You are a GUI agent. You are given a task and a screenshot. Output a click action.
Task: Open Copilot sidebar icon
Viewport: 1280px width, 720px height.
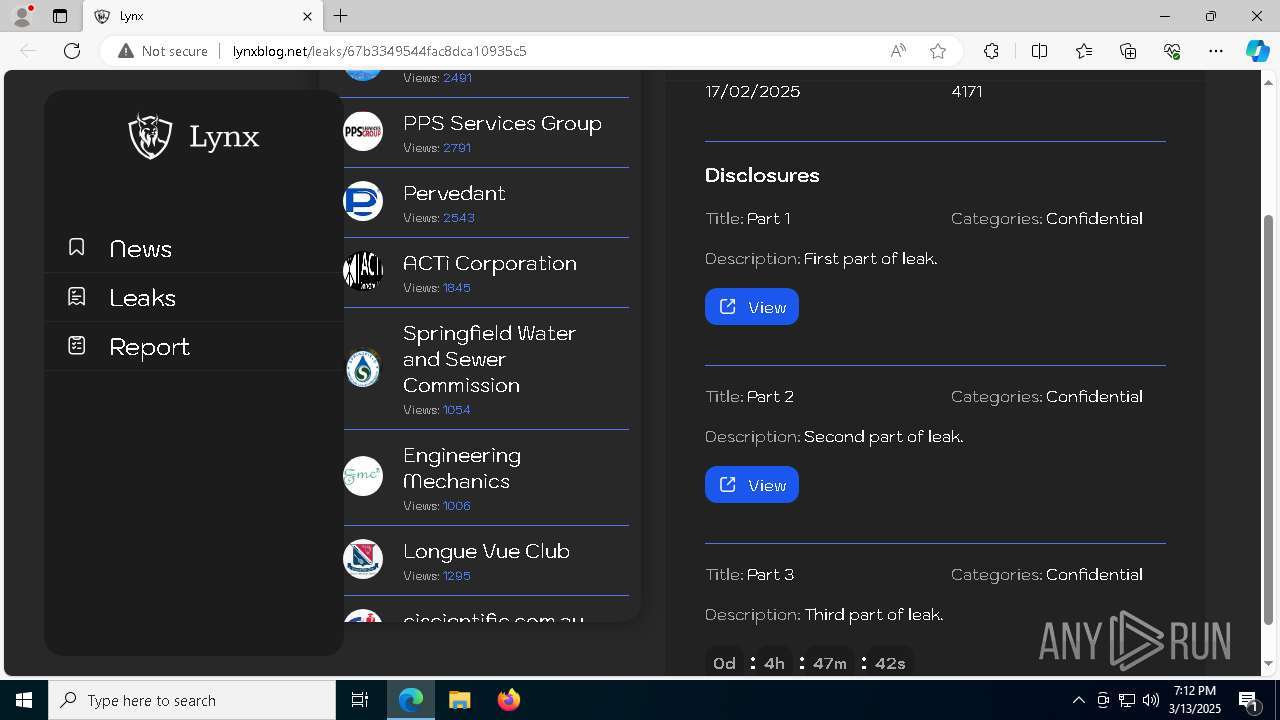pos(1257,51)
